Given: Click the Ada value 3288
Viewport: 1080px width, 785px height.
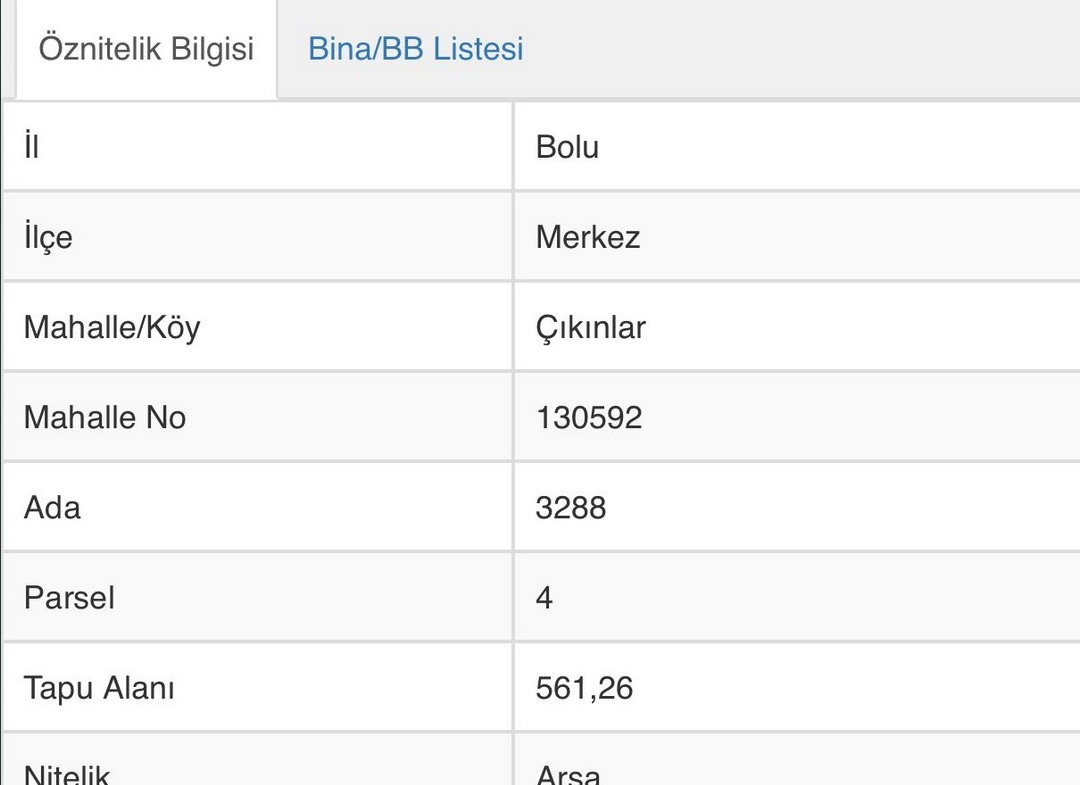Looking at the screenshot, I should point(571,507).
